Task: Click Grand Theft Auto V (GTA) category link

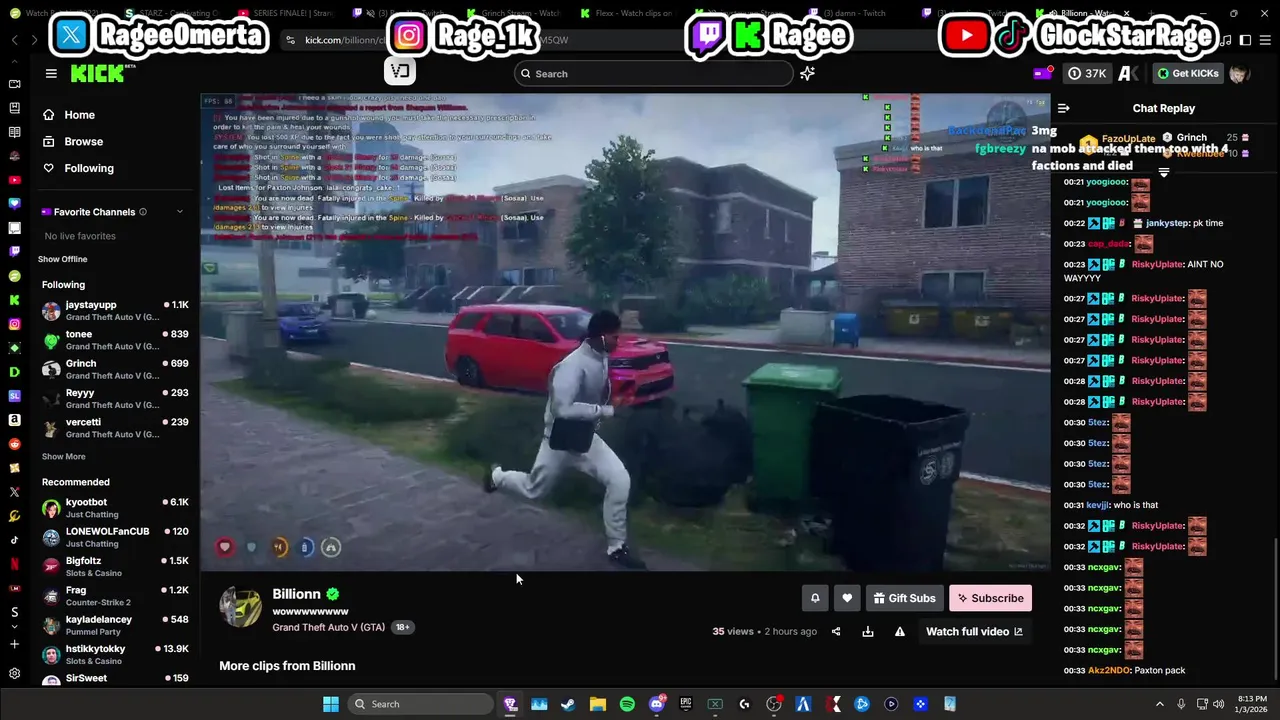Action: pos(329,627)
